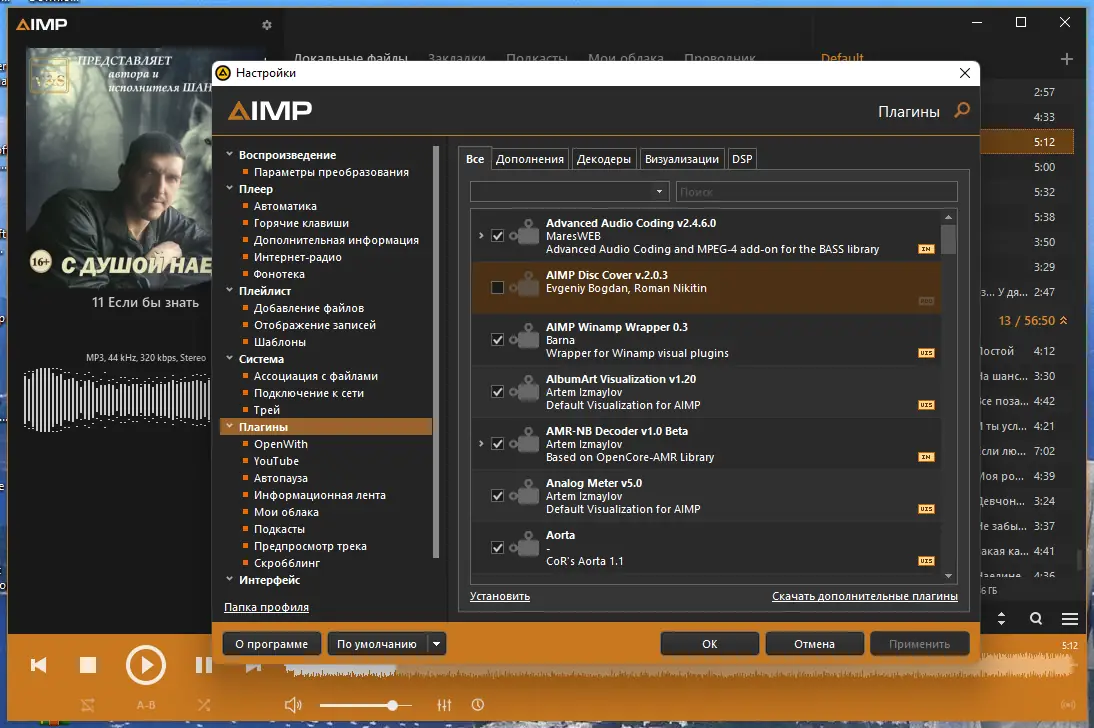Click the О программе button
This screenshot has height=728, width=1094.
[271, 644]
